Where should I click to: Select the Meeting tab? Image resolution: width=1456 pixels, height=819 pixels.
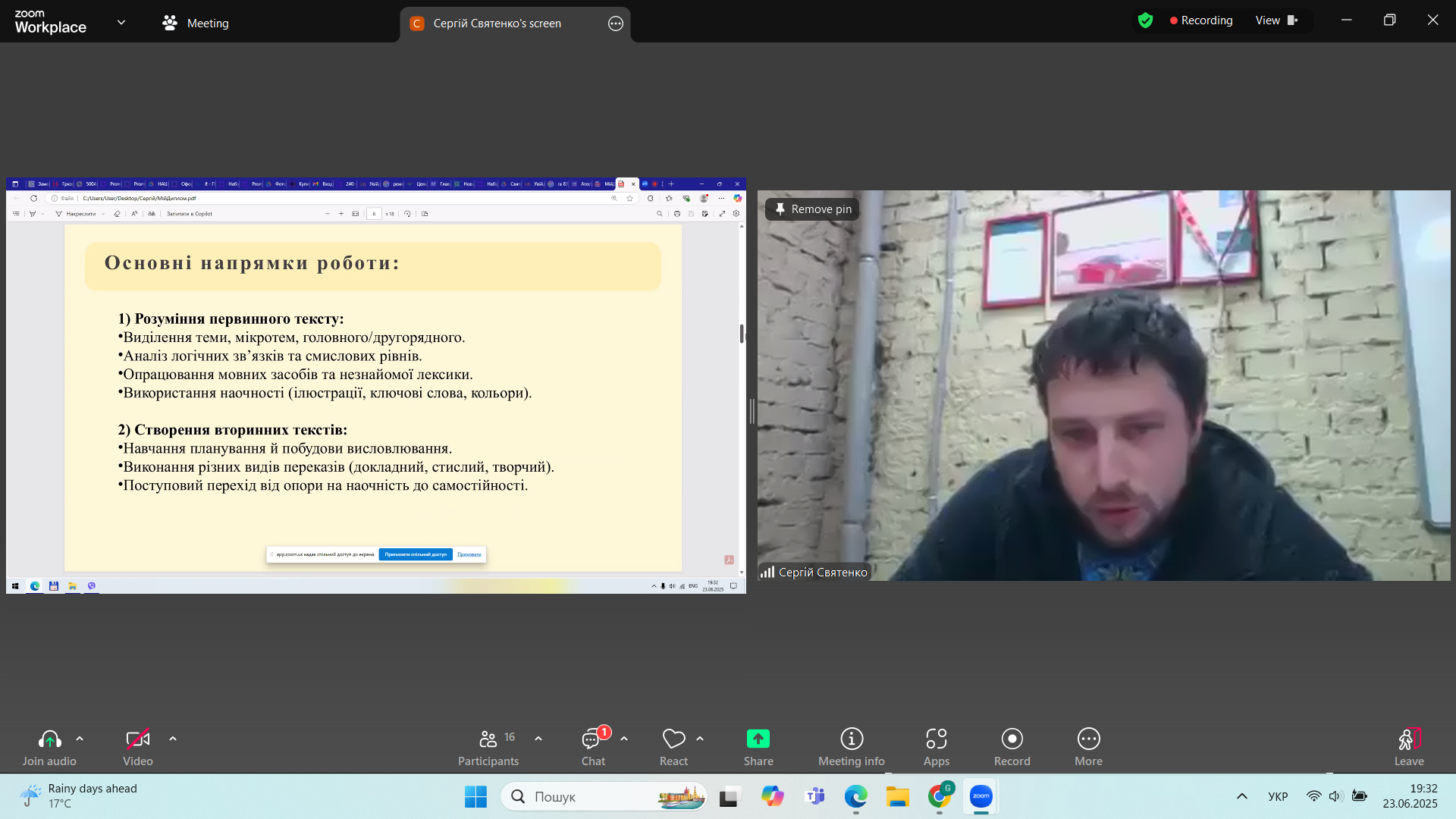196,24
